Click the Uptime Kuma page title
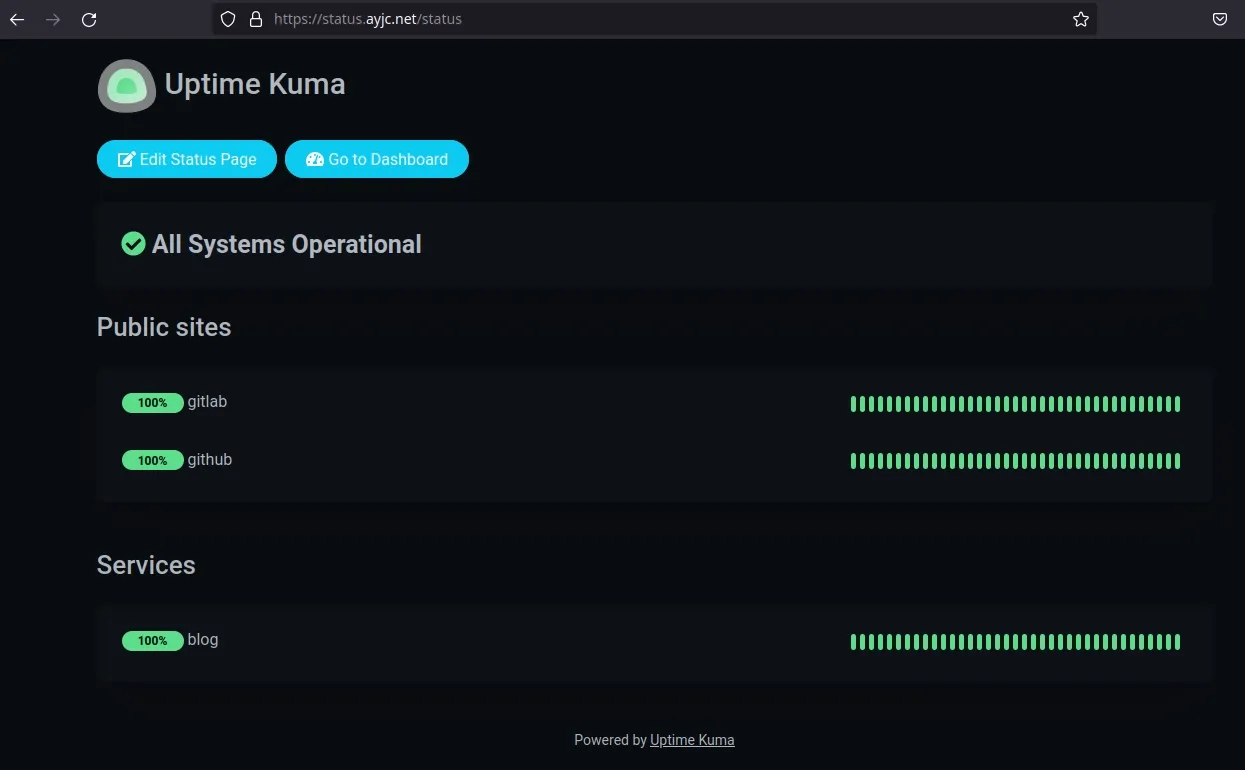The width and height of the screenshot is (1245, 770). [255, 84]
